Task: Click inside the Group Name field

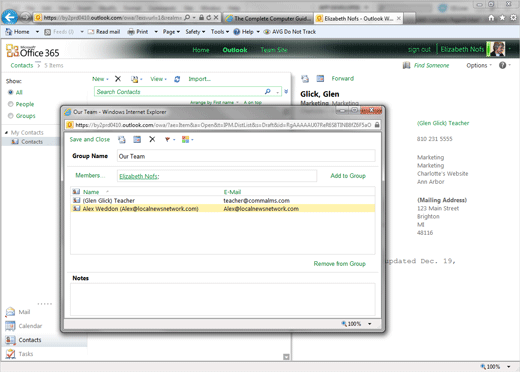Action: 246,156
